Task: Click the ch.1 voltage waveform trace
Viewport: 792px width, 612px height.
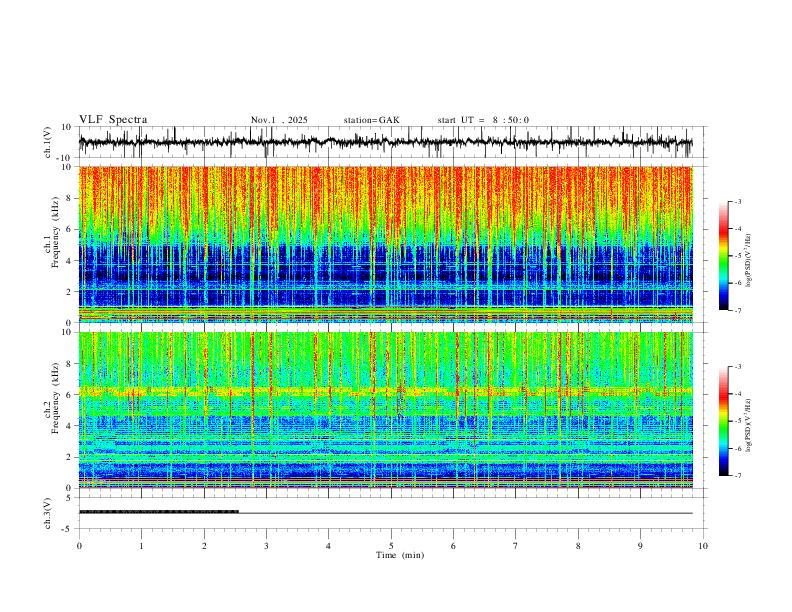Action: tap(385, 142)
